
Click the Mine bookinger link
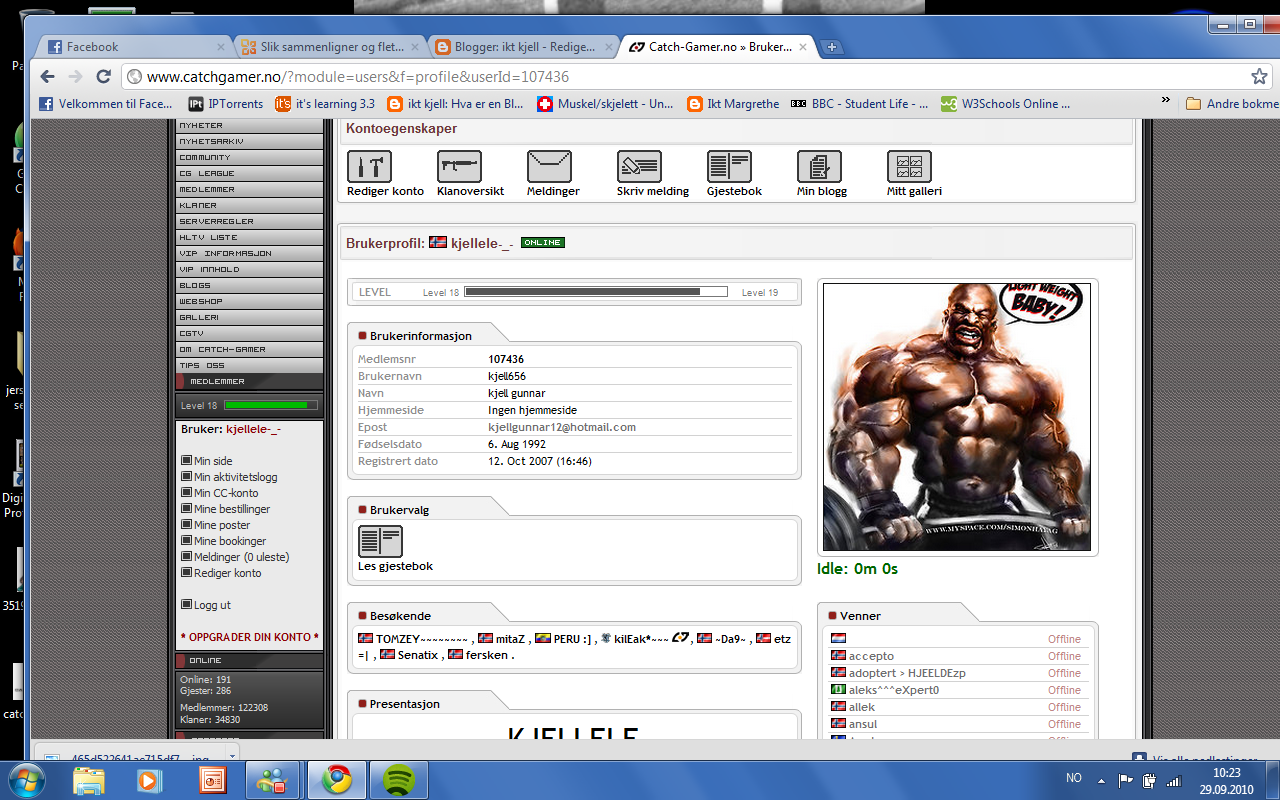coord(230,541)
